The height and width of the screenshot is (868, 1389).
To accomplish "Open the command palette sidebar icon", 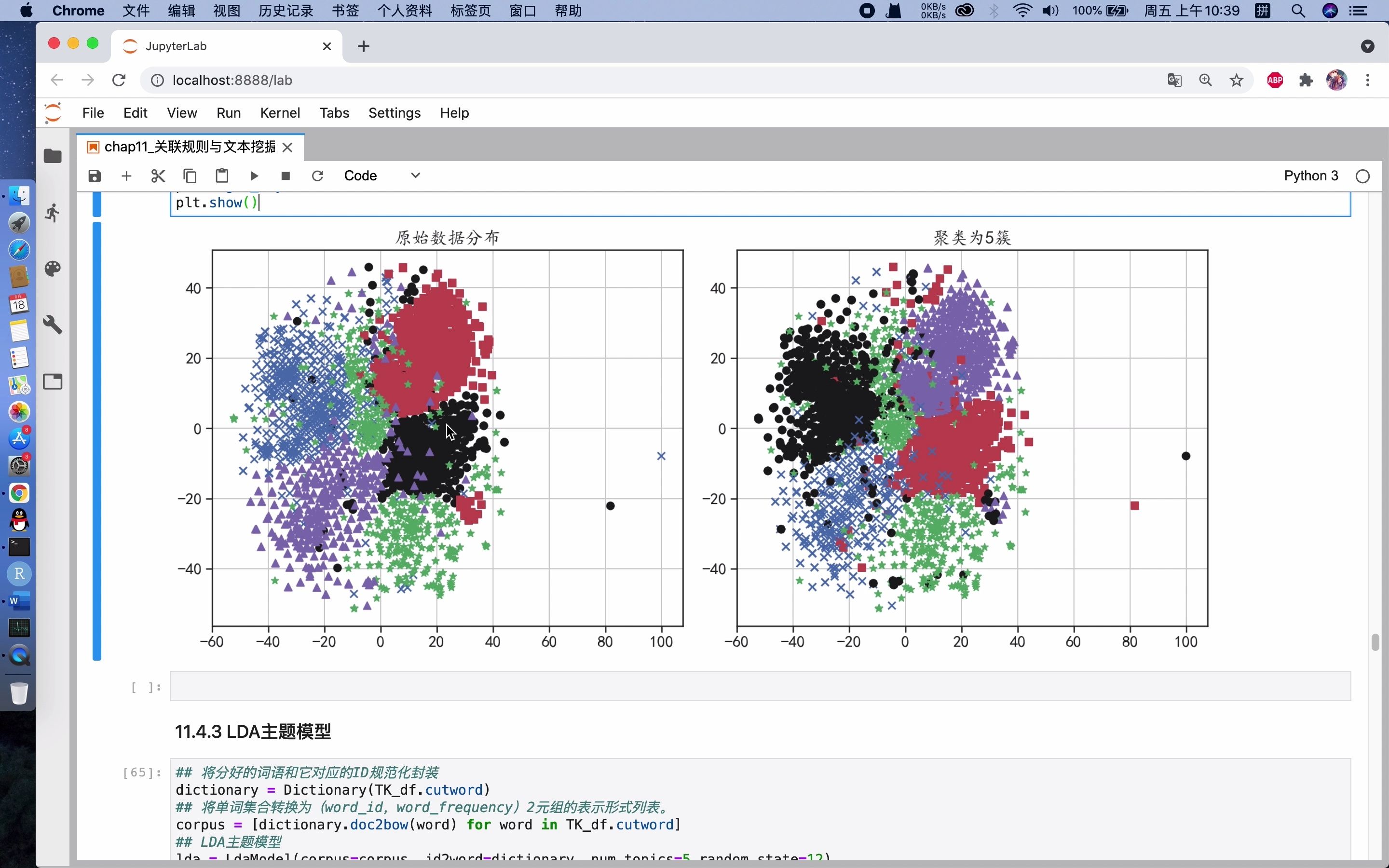I will pyautogui.click(x=53, y=269).
